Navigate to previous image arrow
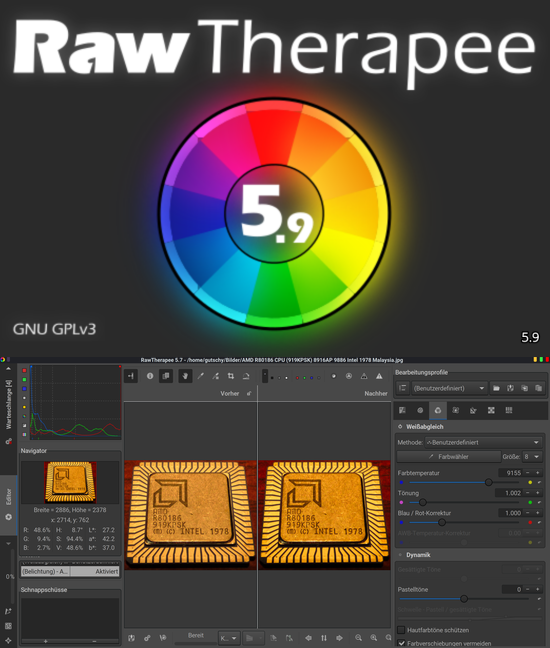 pyautogui.click(x=308, y=638)
